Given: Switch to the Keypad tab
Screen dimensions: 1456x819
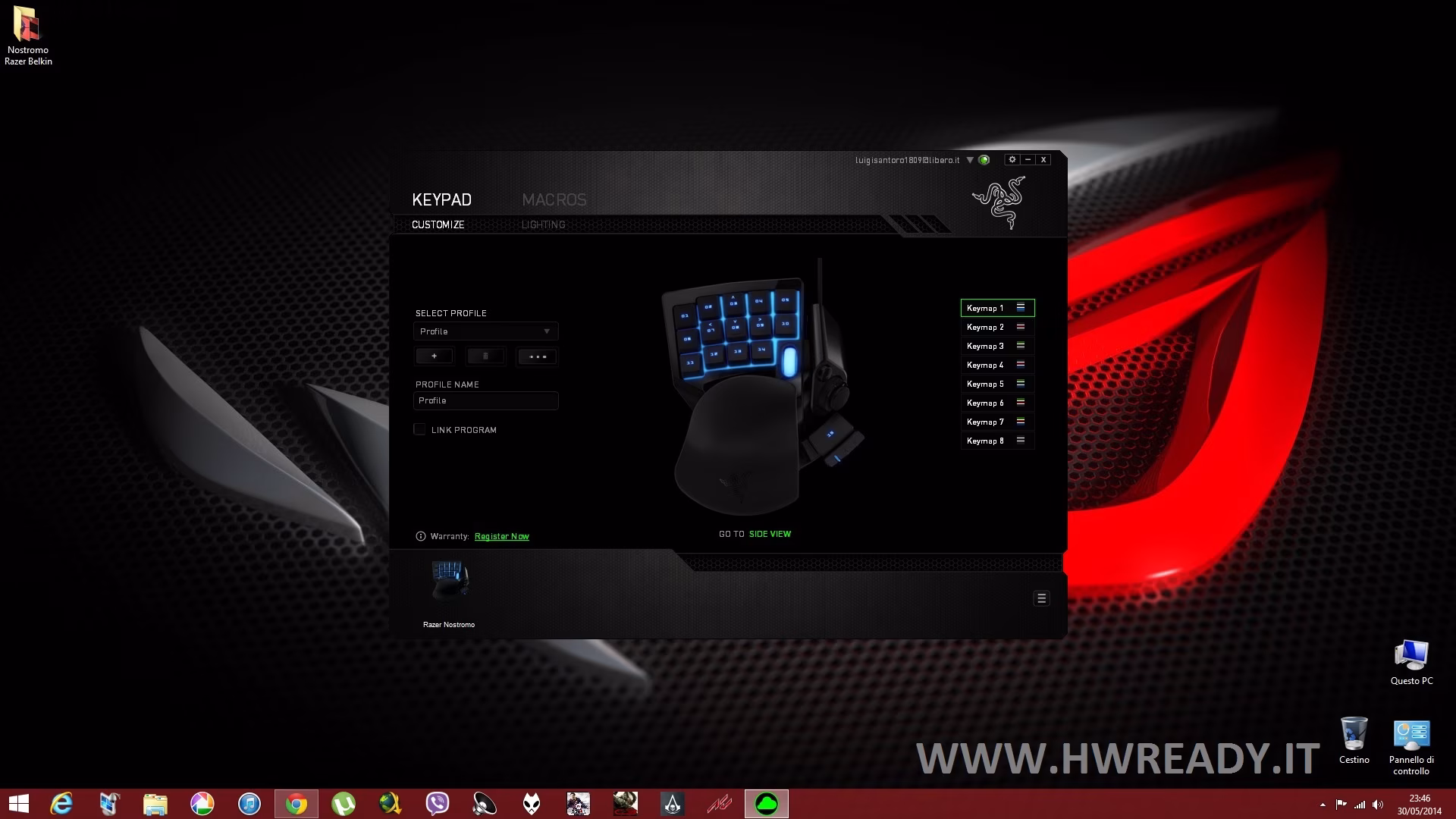Looking at the screenshot, I should pyautogui.click(x=441, y=199).
